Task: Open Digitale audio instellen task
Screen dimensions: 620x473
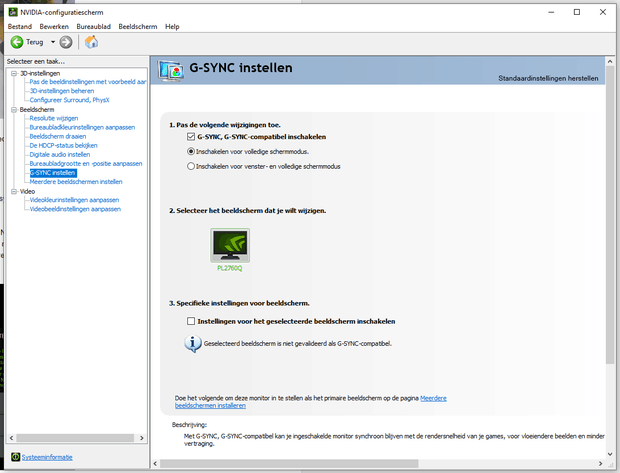Action: [60, 155]
